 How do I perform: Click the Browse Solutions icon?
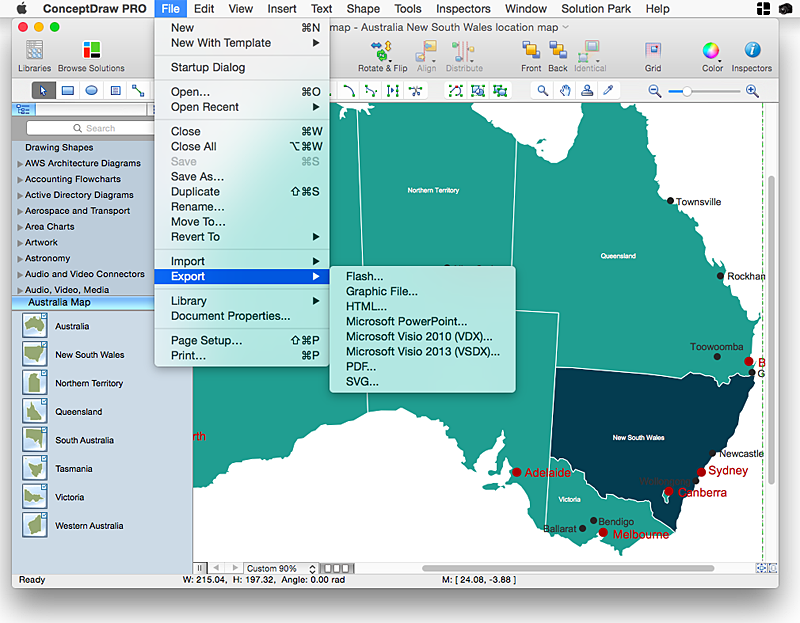pyautogui.click(x=91, y=52)
